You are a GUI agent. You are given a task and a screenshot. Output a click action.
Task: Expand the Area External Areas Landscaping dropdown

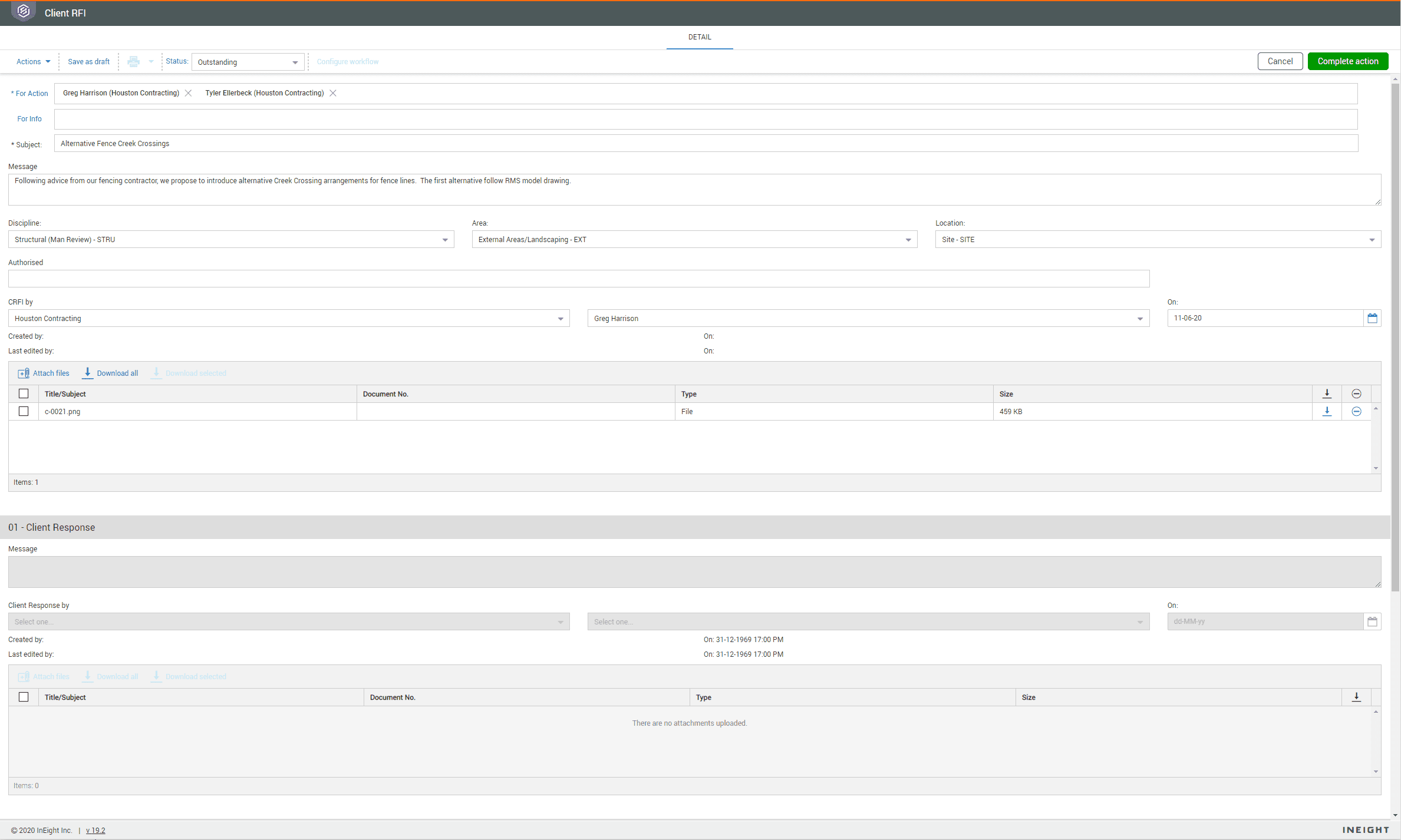[908, 239]
